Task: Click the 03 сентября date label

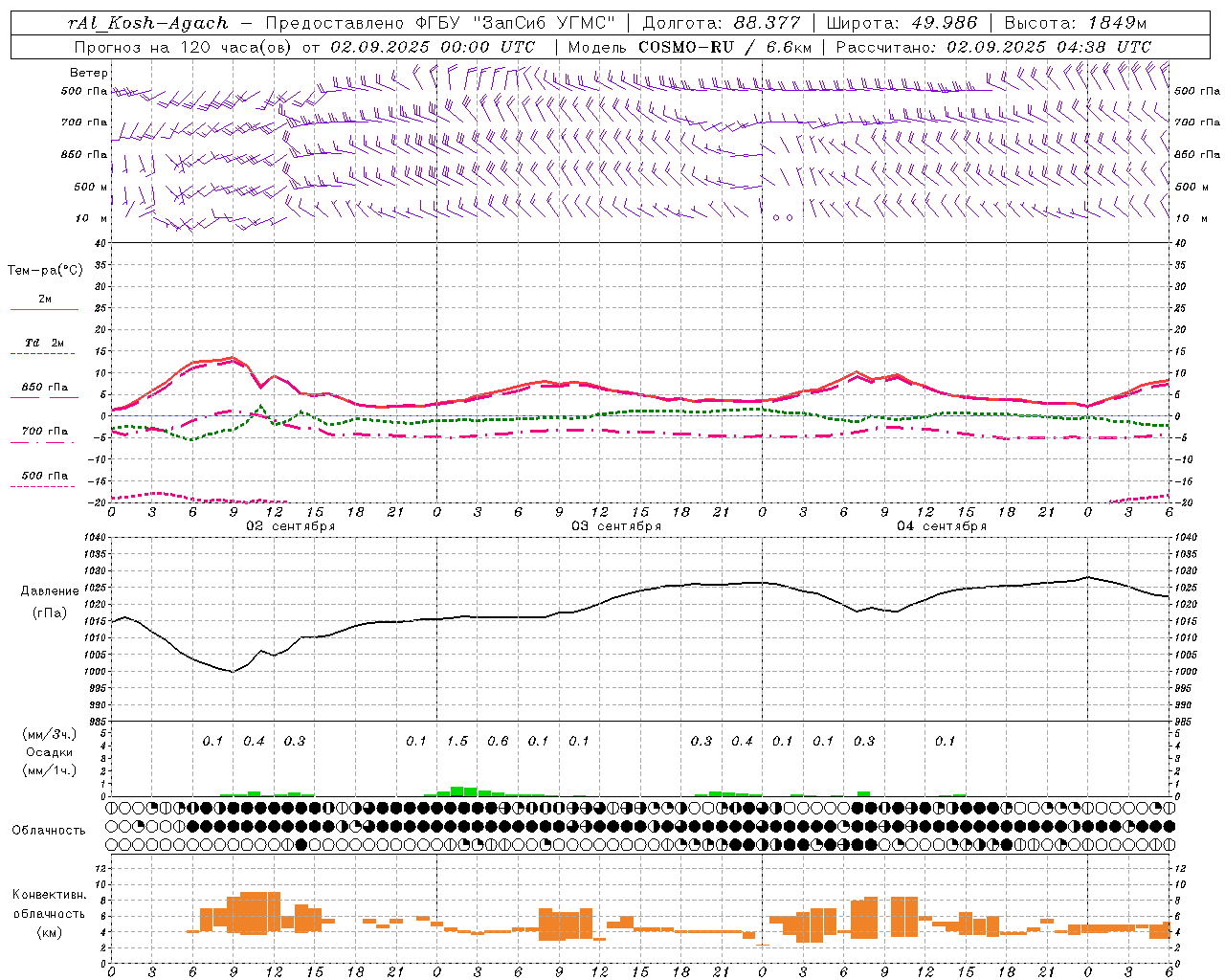Action: (x=616, y=526)
